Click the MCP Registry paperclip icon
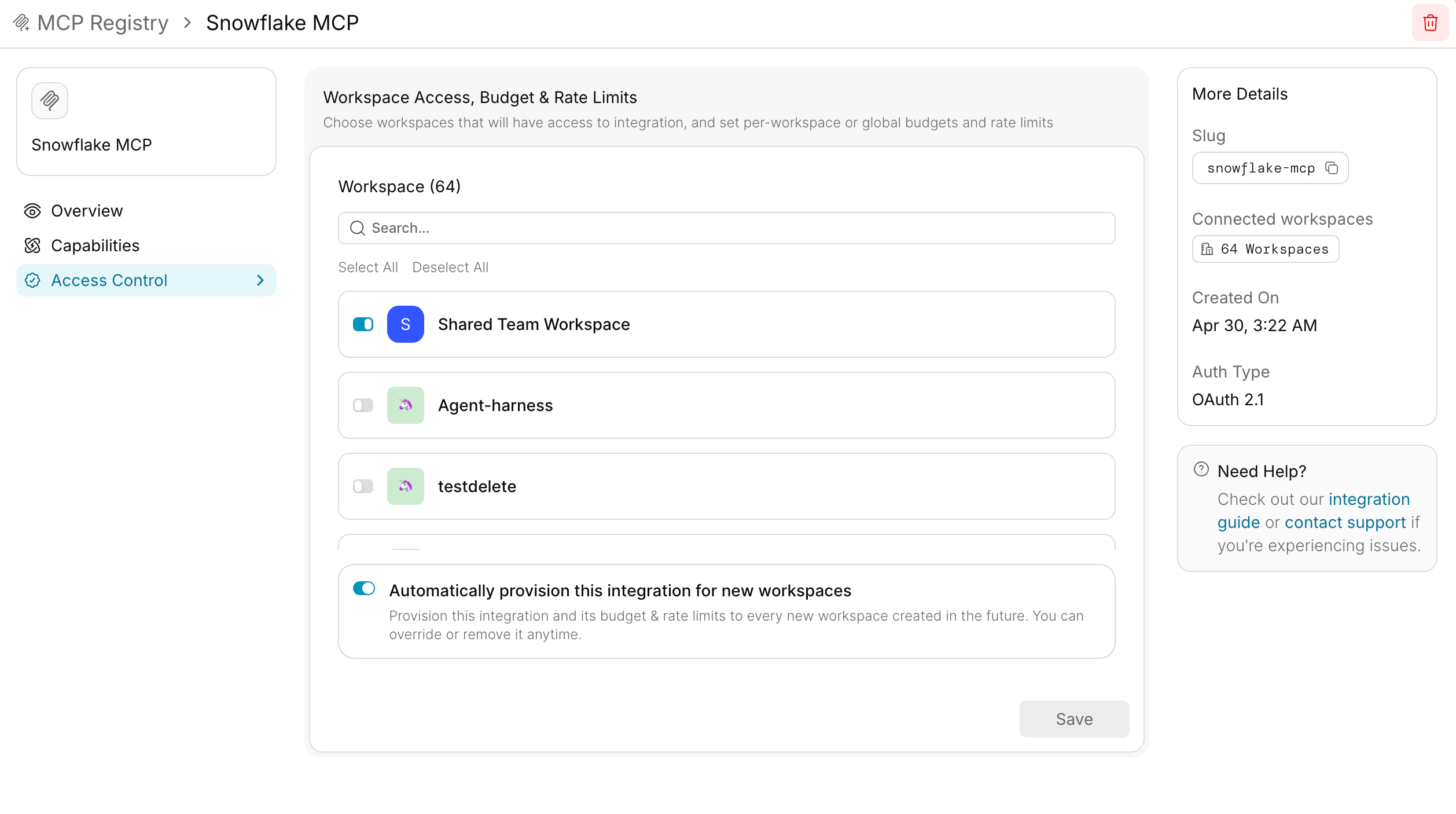This screenshot has height=814, width=1456. [21, 23]
